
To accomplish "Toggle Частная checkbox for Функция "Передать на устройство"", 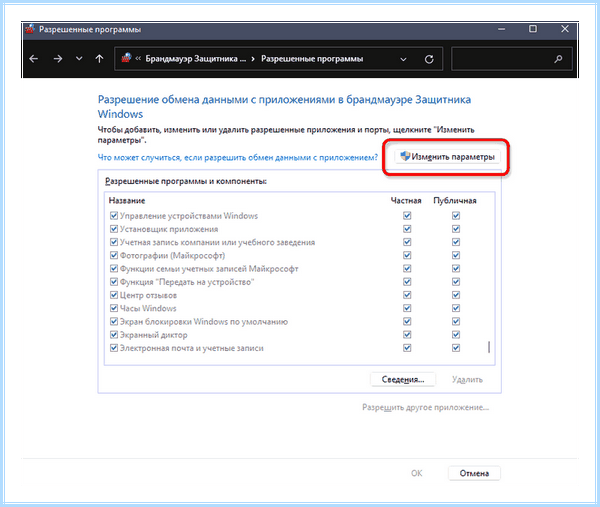I will click(x=407, y=282).
